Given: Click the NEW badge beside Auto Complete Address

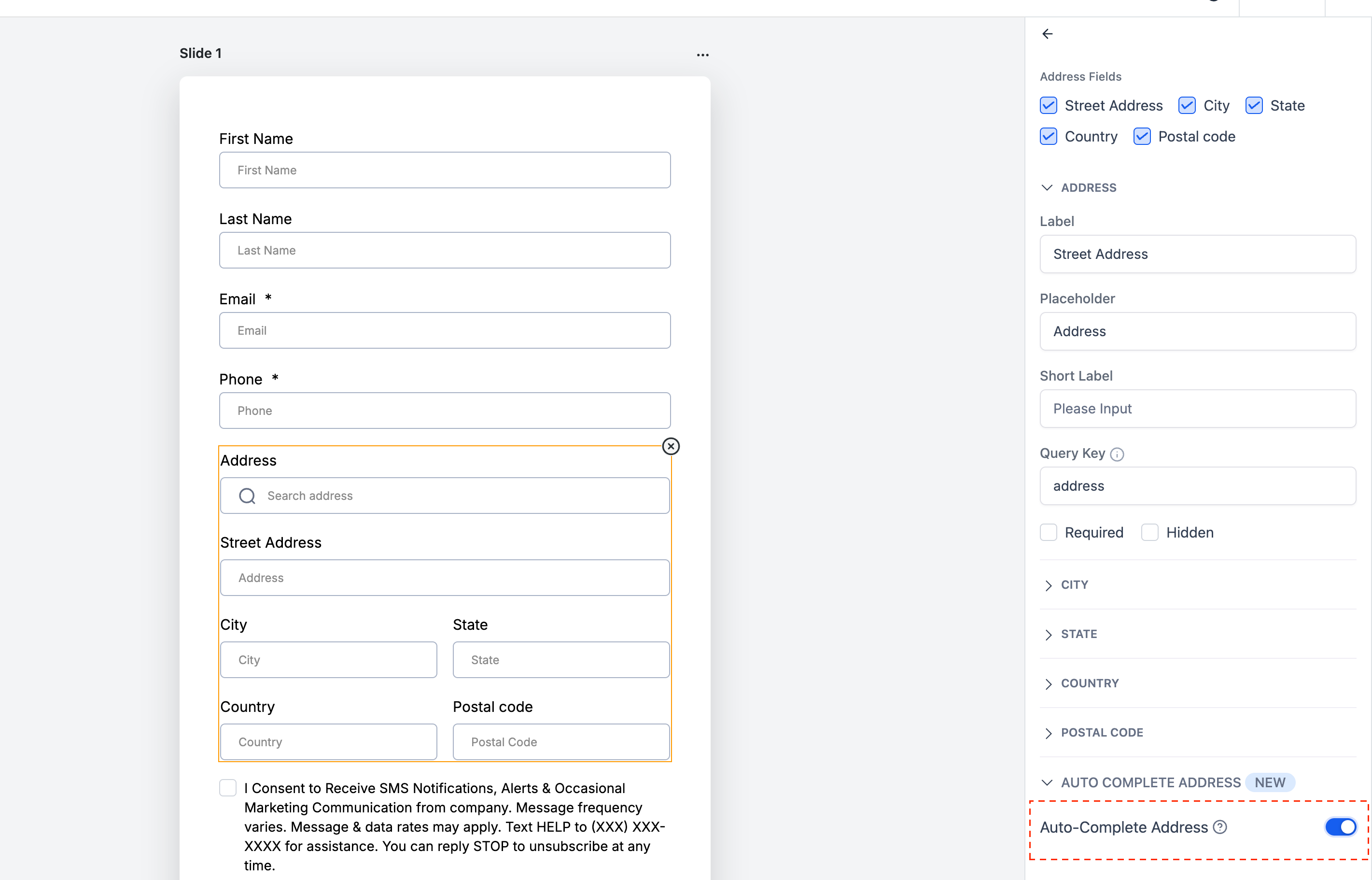Looking at the screenshot, I should pyautogui.click(x=1270, y=782).
